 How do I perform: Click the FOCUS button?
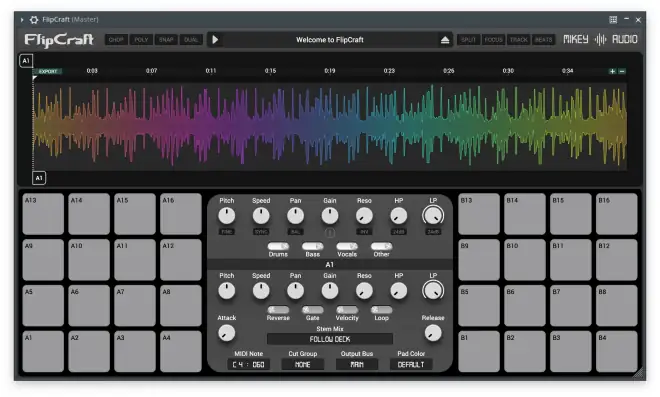coord(493,40)
